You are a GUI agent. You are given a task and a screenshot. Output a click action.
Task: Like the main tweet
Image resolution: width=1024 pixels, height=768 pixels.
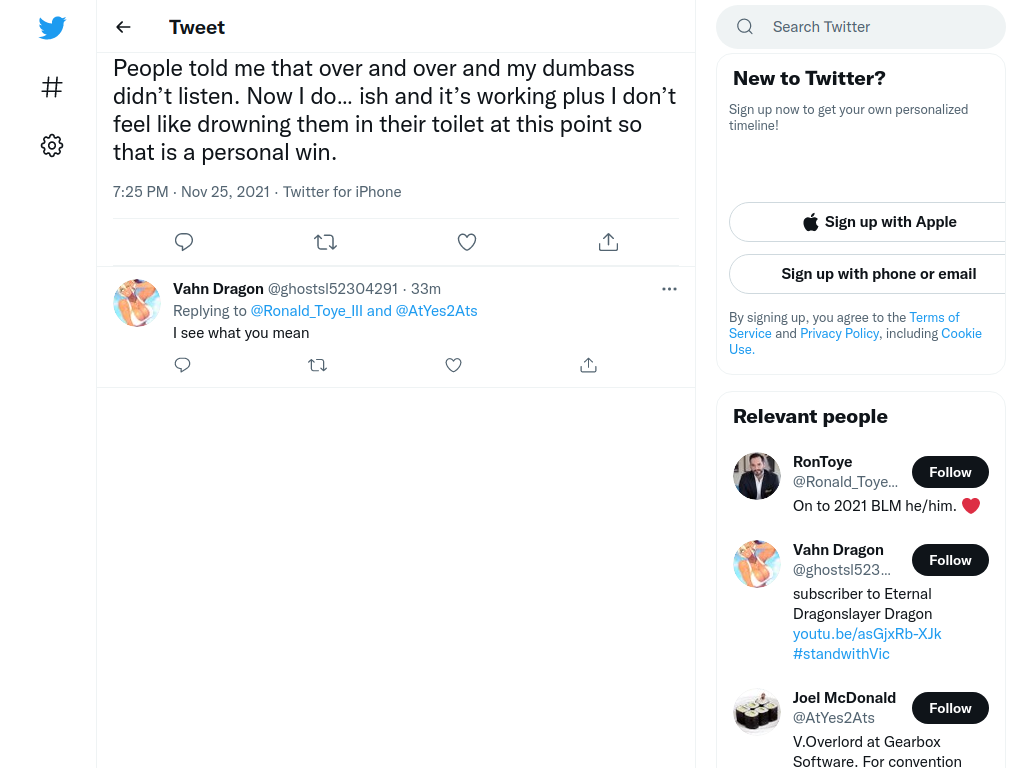point(466,242)
